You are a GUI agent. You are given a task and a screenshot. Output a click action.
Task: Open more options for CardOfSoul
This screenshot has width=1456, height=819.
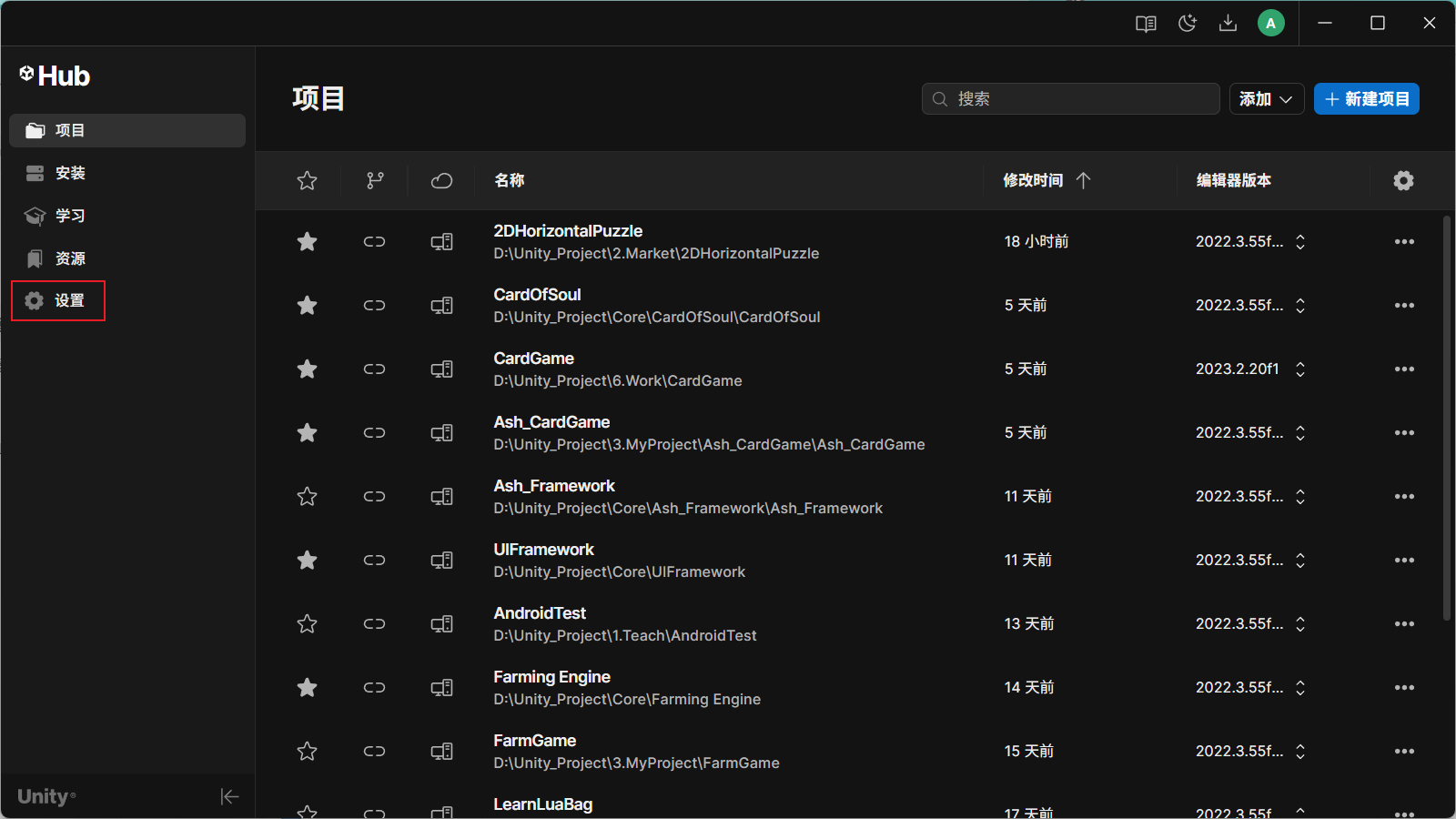coord(1404,306)
